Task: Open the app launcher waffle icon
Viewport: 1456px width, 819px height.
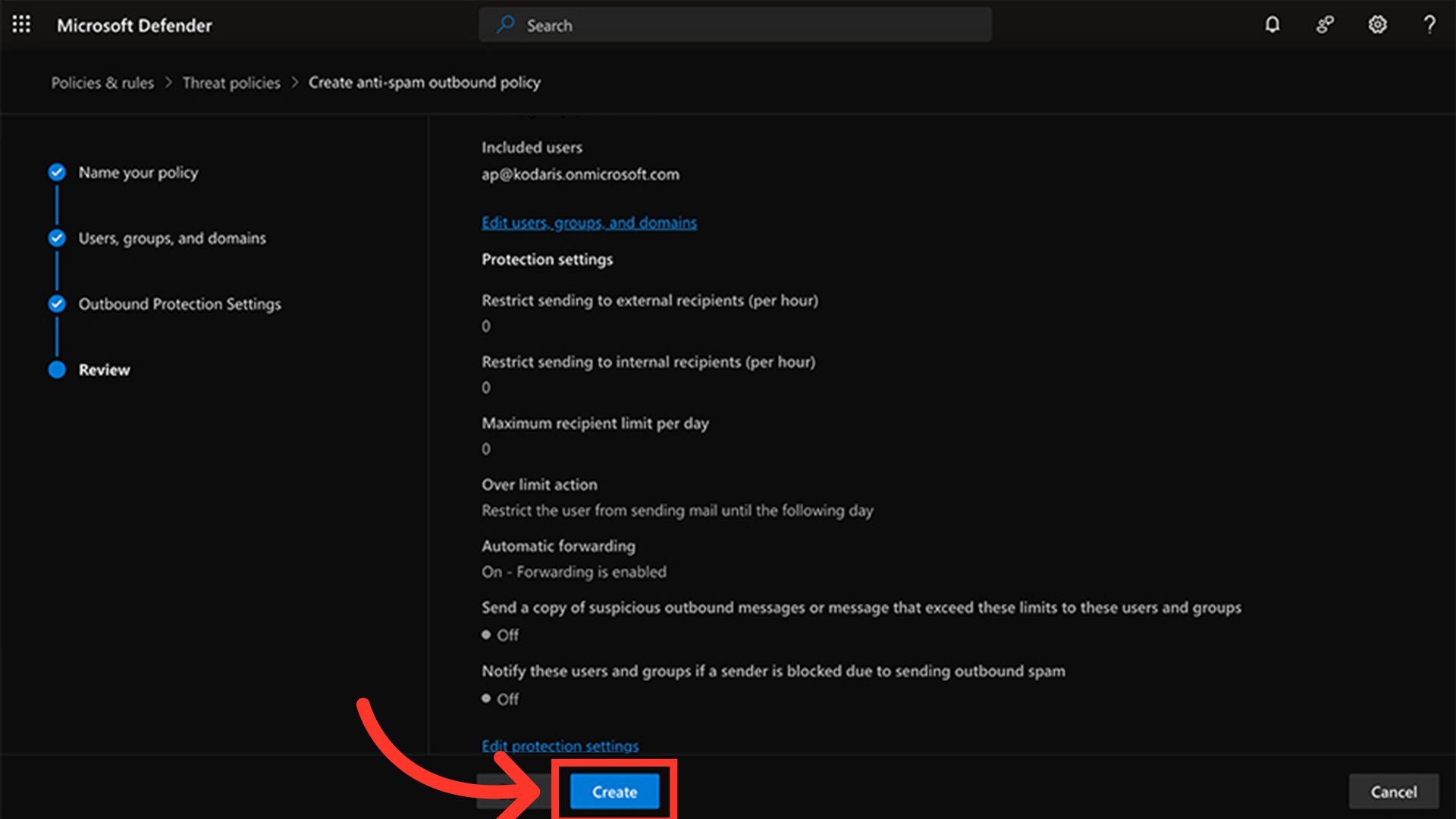Action: click(x=21, y=25)
